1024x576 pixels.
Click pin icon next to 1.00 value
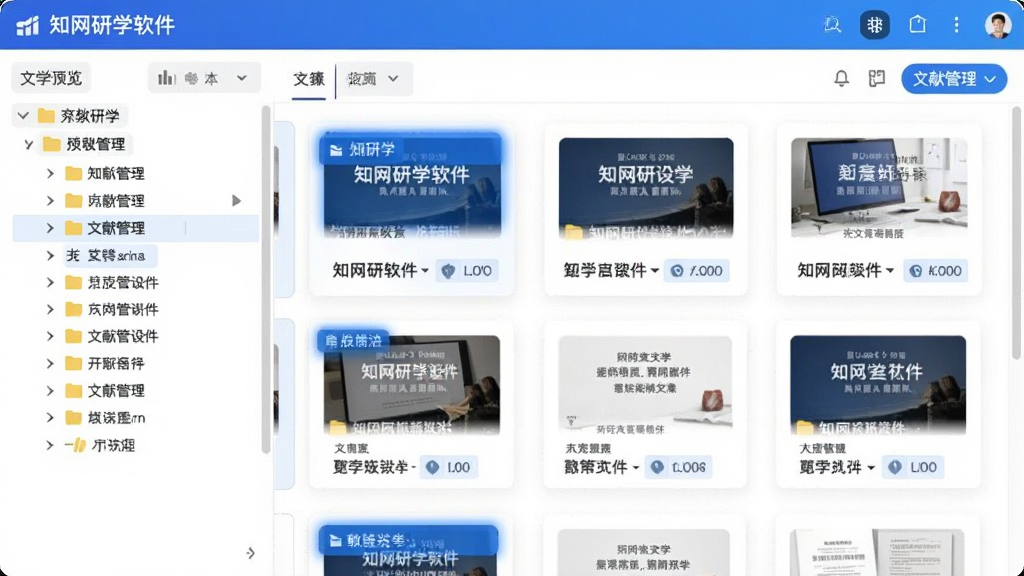(432, 467)
